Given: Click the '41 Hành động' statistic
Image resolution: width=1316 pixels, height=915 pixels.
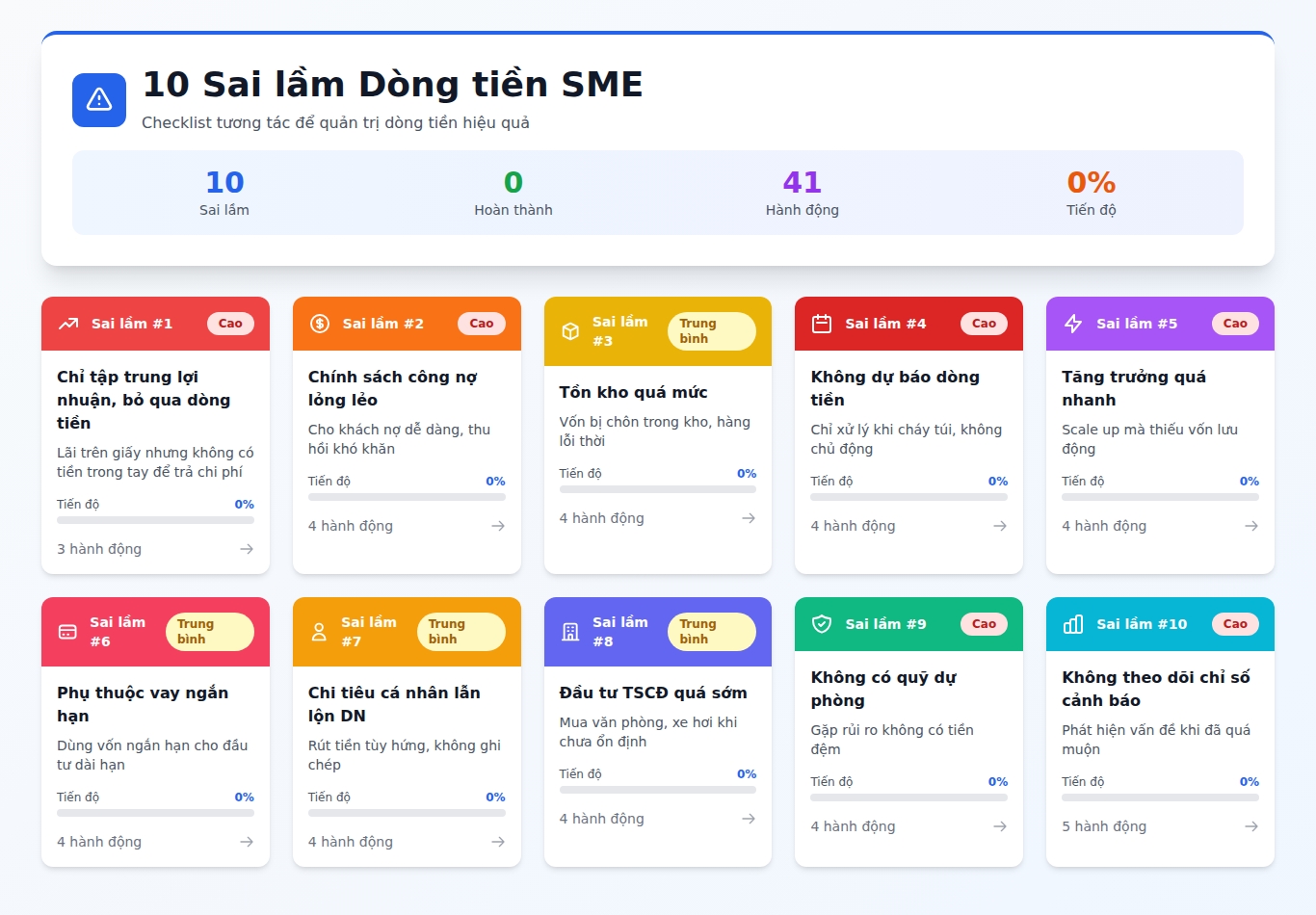Looking at the screenshot, I should [x=802, y=193].
